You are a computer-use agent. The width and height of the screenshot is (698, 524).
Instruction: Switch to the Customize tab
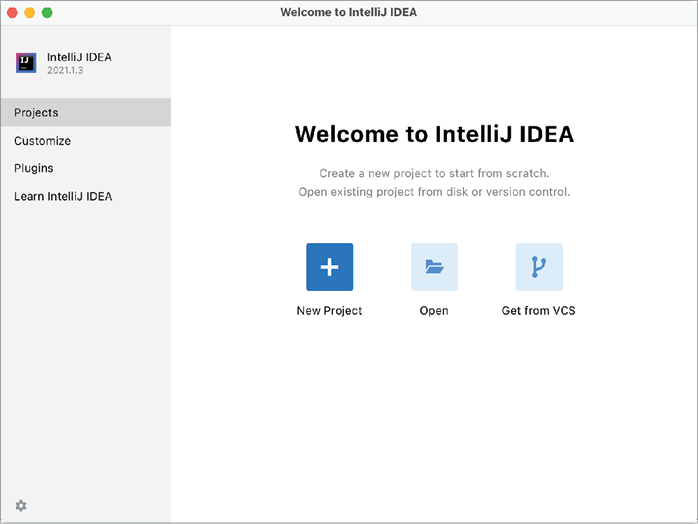click(42, 141)
